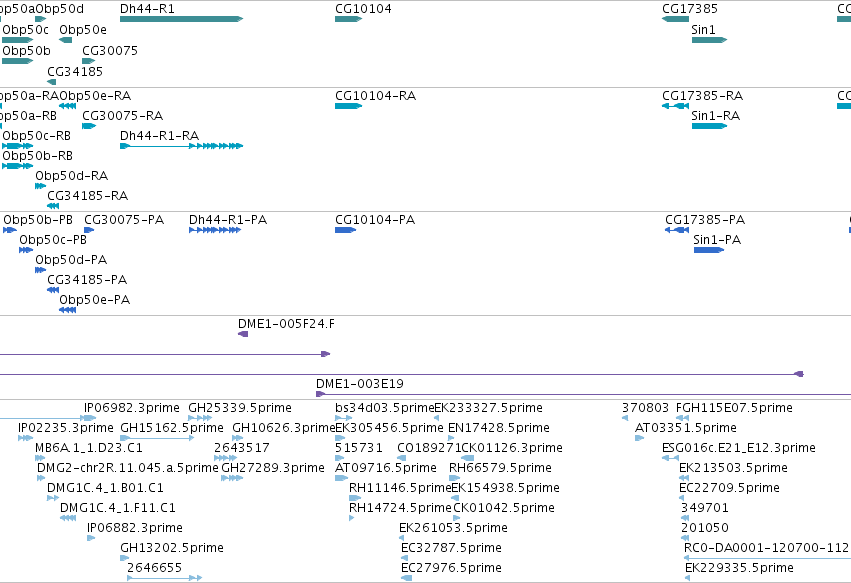
Task: Select the GH10626.3prime EST label
Action: (x=284, y=428)
